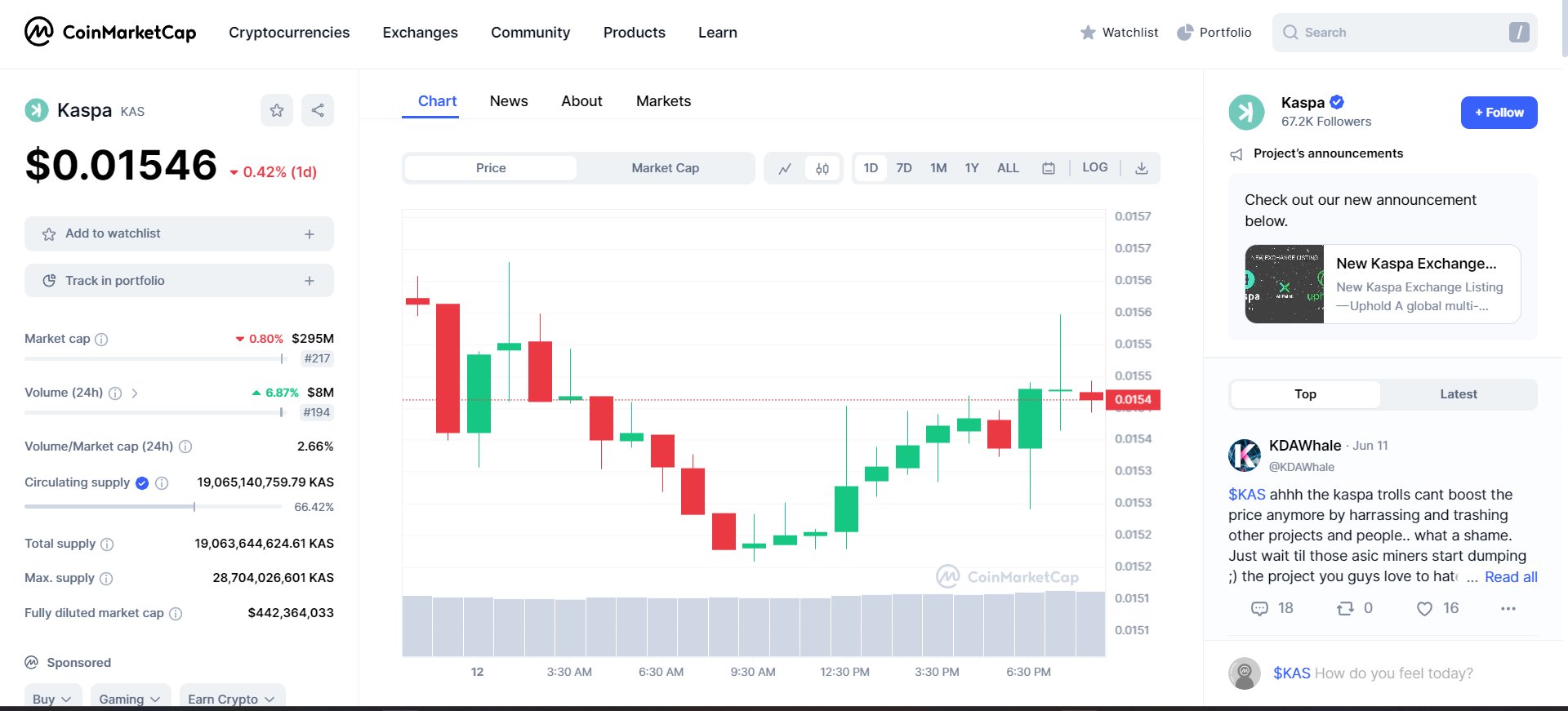Click the CoinMarketCap logo
Viewport: 1568px width, 711px height.
tap(110, 32)
